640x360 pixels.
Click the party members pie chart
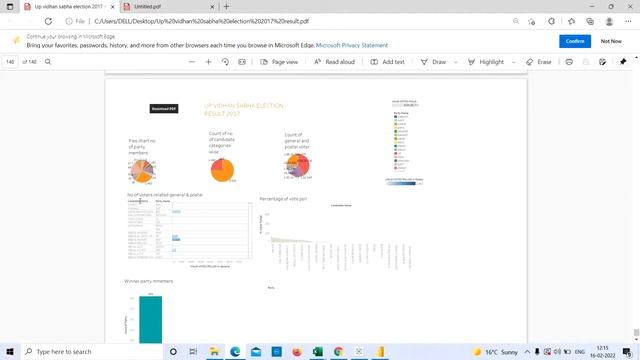[142, 171]
